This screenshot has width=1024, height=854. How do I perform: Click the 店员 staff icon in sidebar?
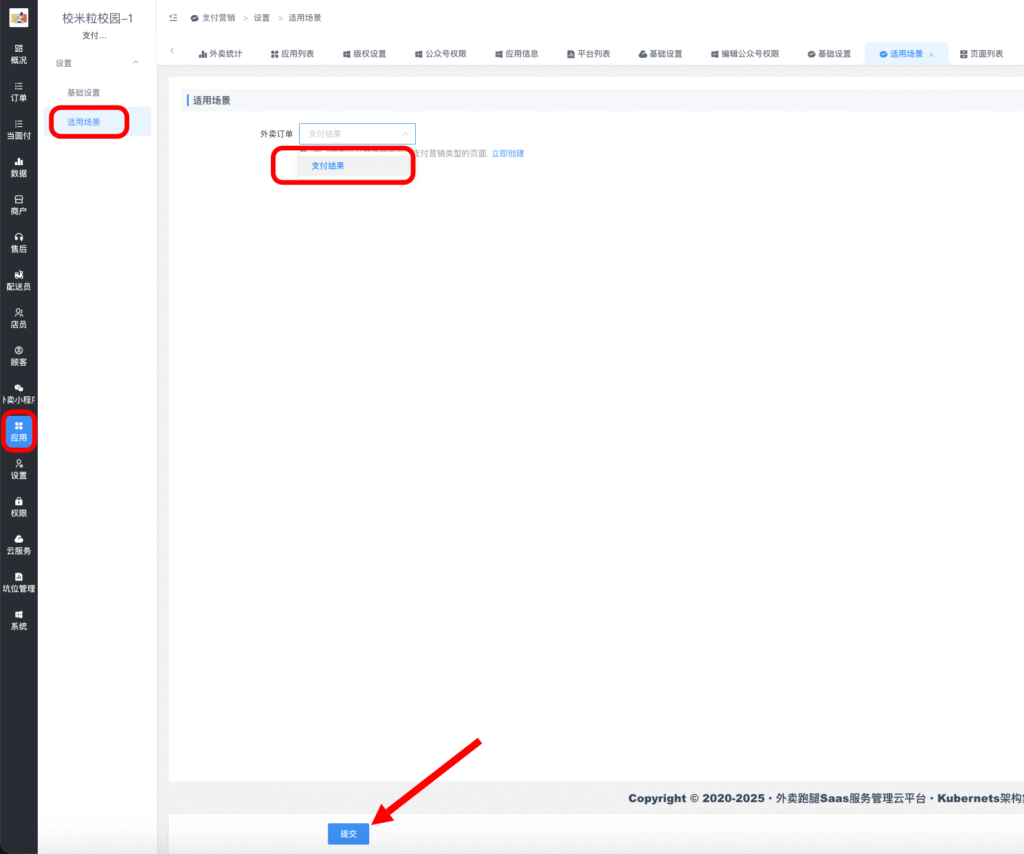(18, 318)
